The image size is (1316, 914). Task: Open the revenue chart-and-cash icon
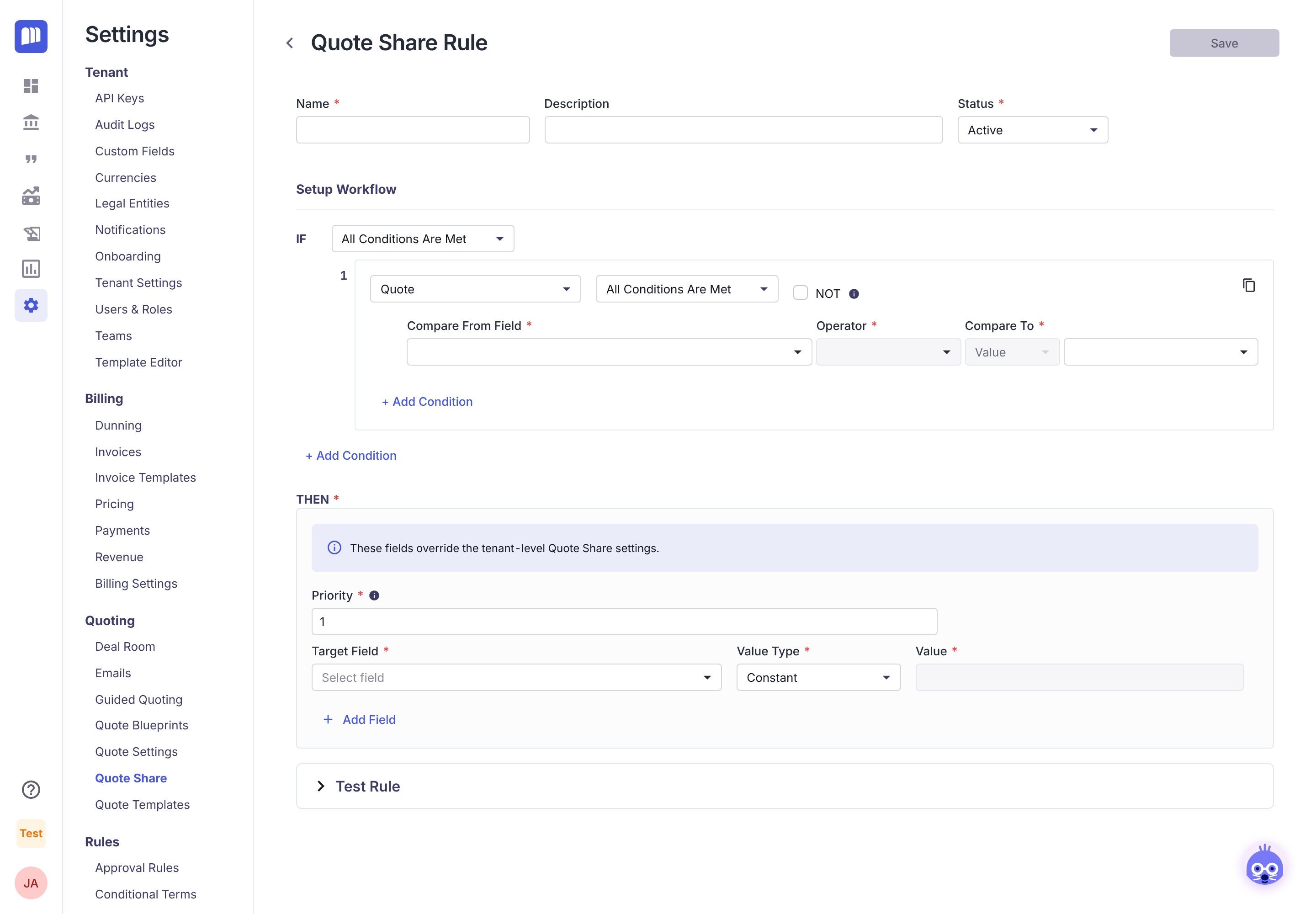pyautogui.click(x=31, y=196)
